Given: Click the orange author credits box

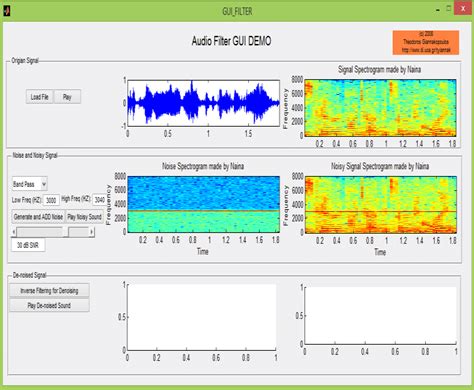Looking at the screenshot, I should tap(426, 42).
